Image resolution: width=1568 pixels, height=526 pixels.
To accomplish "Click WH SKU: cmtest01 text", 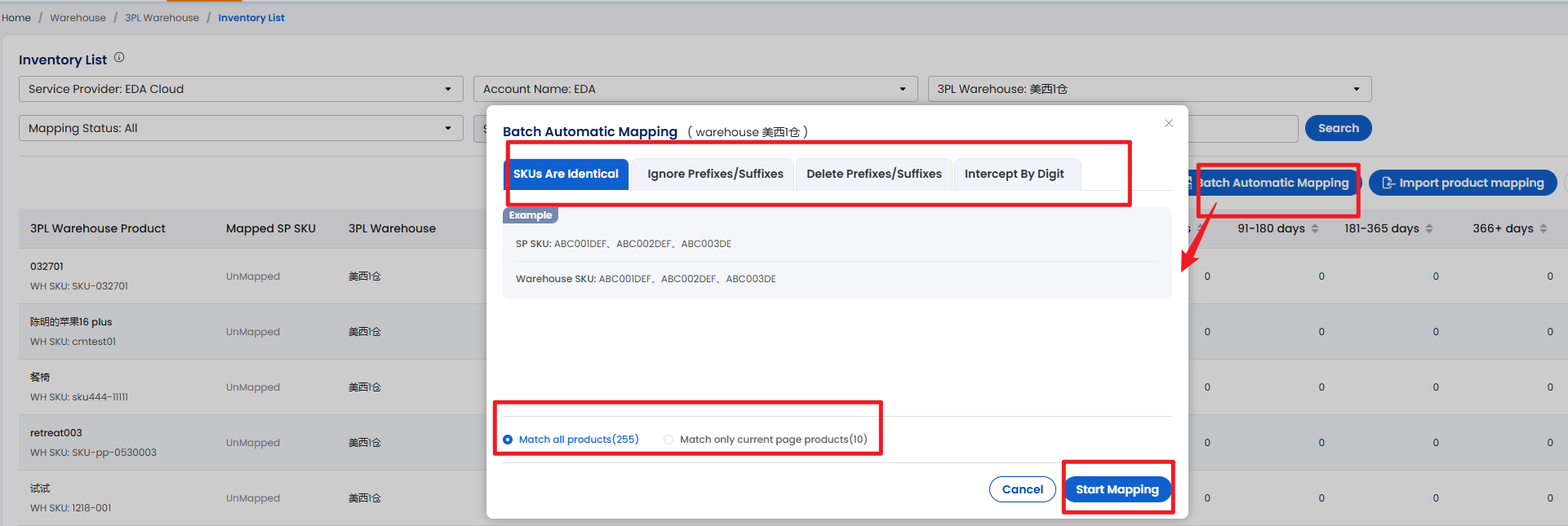I will coord(73,342).
